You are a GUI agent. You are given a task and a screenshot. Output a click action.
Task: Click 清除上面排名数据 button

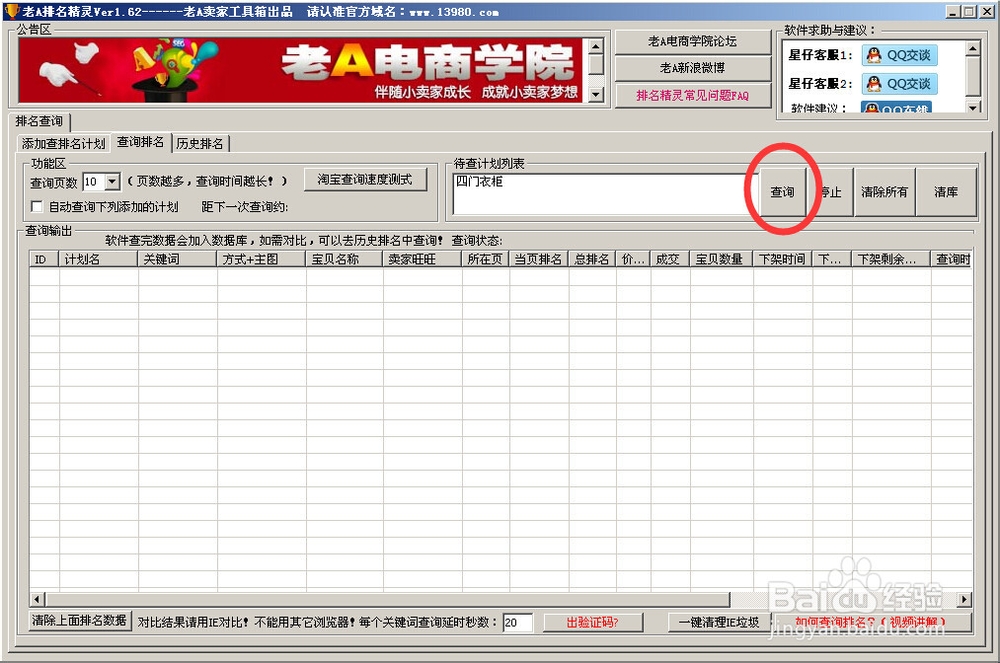pos(80,620)
